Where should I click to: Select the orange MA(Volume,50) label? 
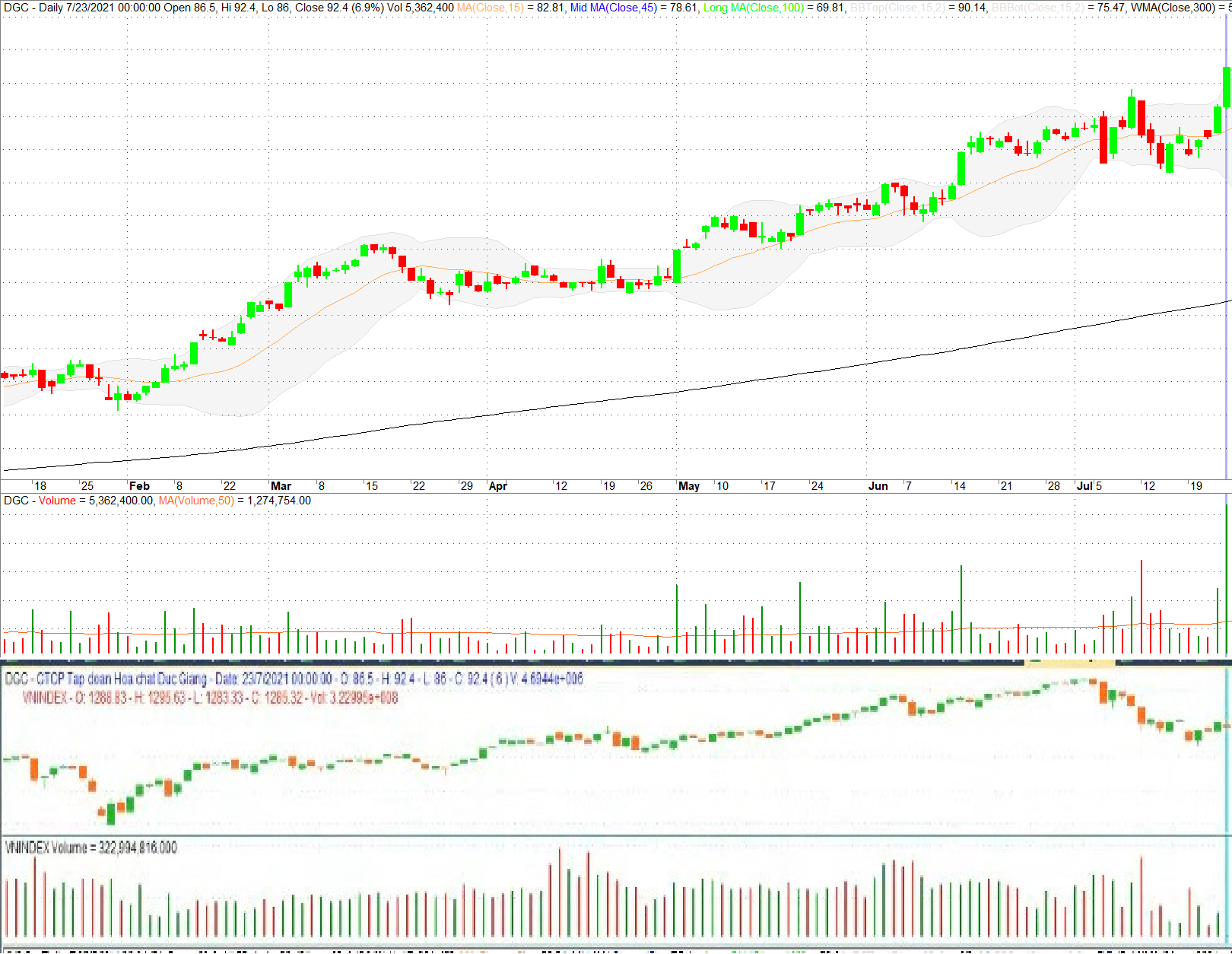[x=196, y=501]
